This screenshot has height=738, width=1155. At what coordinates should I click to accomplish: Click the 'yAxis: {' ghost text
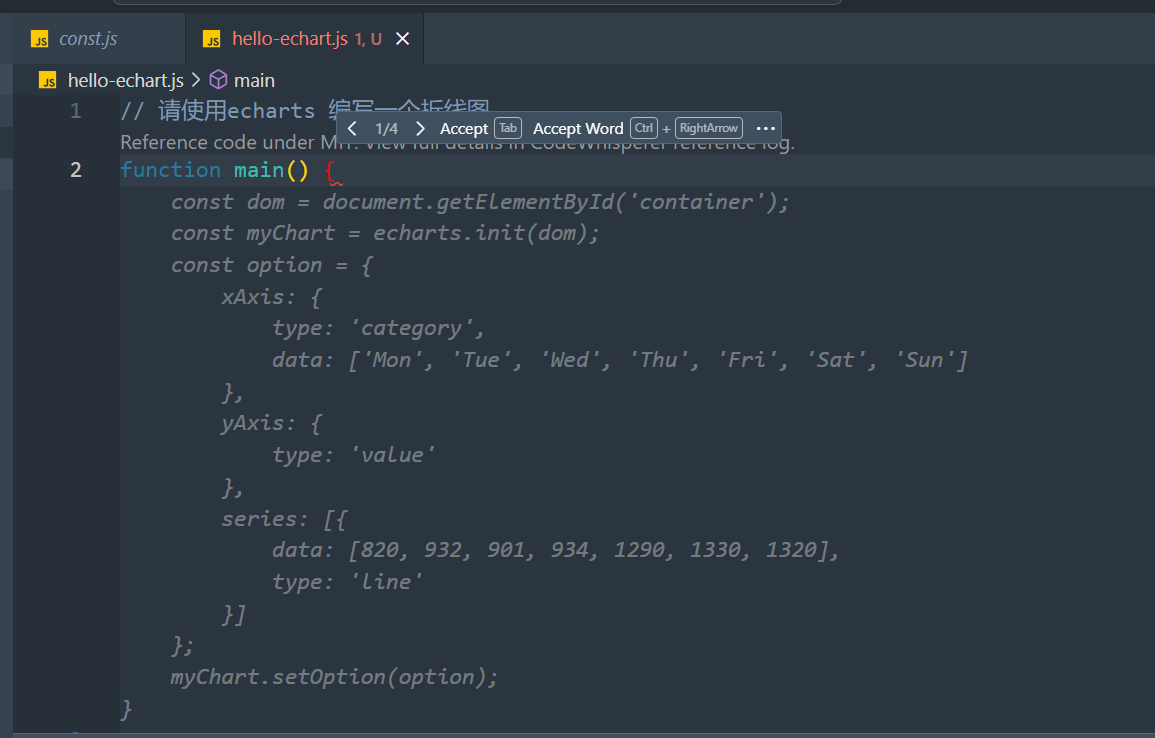coord(272,424)
